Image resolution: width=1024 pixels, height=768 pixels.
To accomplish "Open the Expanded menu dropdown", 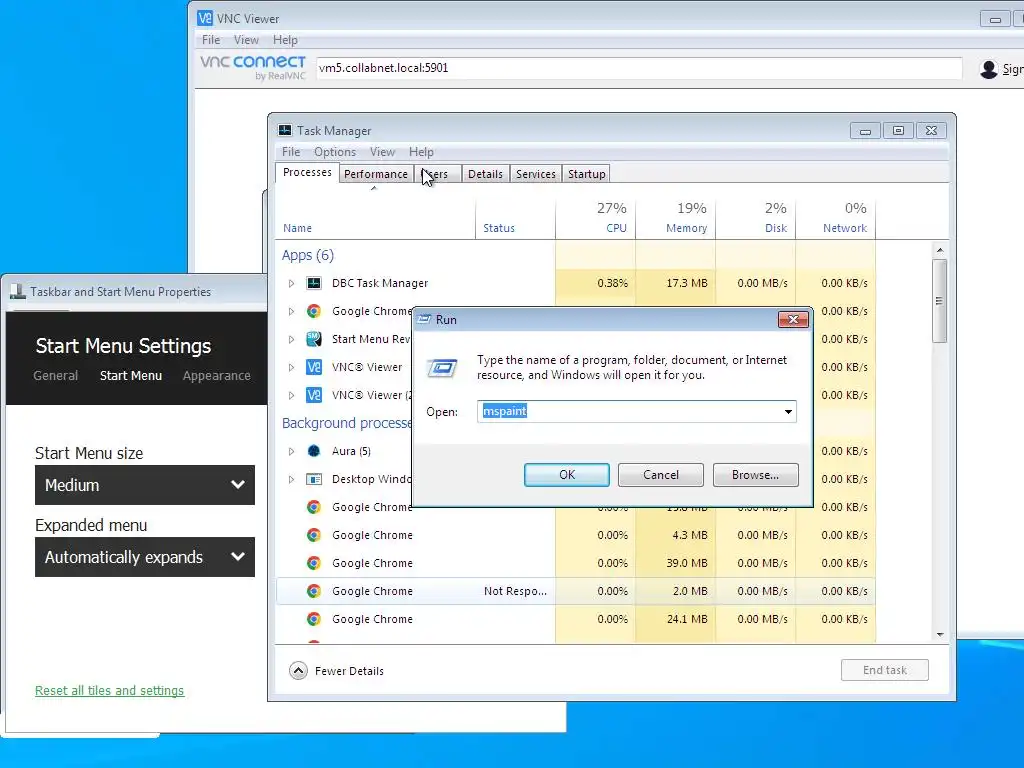I will (145, 557).
